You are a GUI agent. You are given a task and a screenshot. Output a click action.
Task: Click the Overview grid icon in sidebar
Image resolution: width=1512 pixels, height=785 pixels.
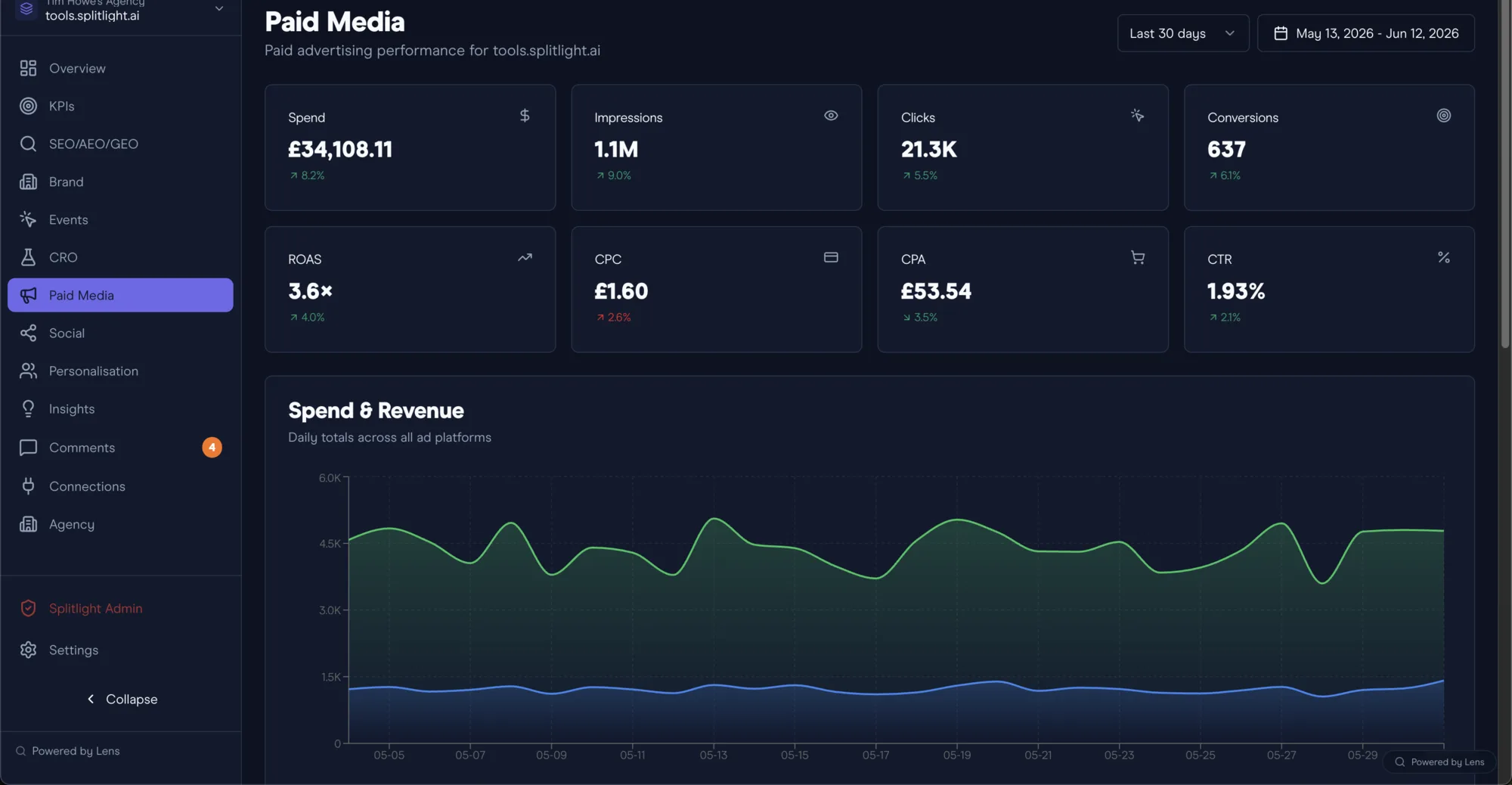[28, 68]
